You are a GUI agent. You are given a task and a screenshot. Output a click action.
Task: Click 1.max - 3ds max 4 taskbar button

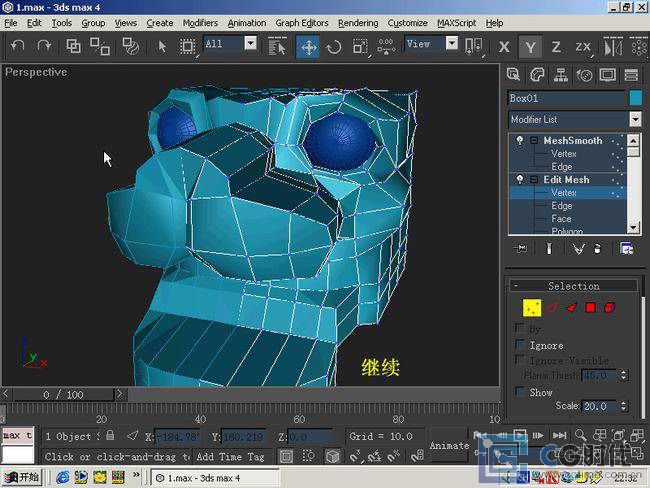[213, 478]
